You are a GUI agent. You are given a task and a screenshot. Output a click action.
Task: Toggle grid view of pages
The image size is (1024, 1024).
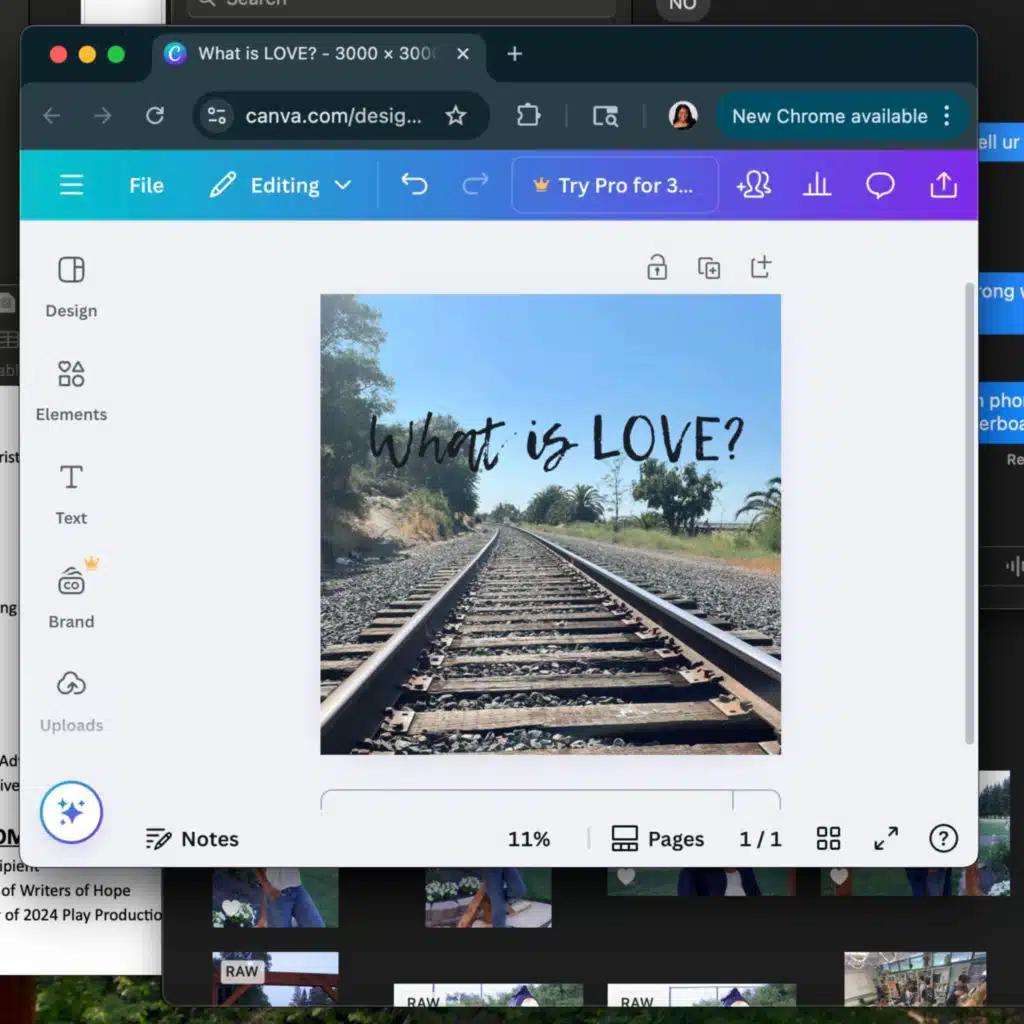point(828,838)
